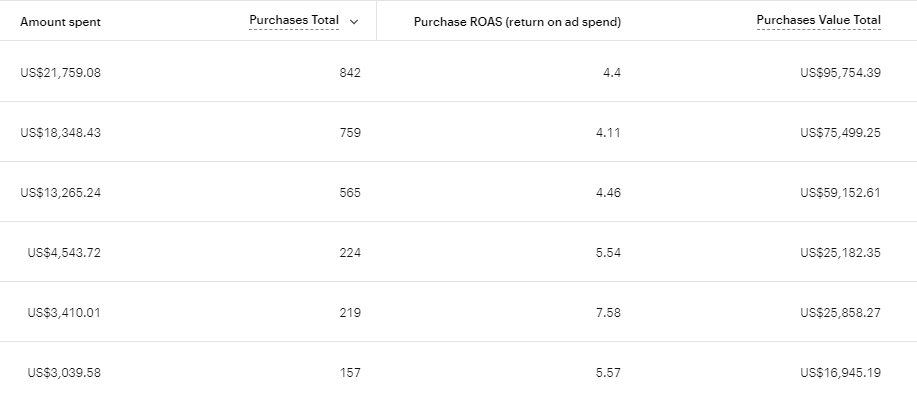Screen dimensions: 917x401
Task: Select the US$75,499.25 purchases value cell
Action: coord(840,132)
